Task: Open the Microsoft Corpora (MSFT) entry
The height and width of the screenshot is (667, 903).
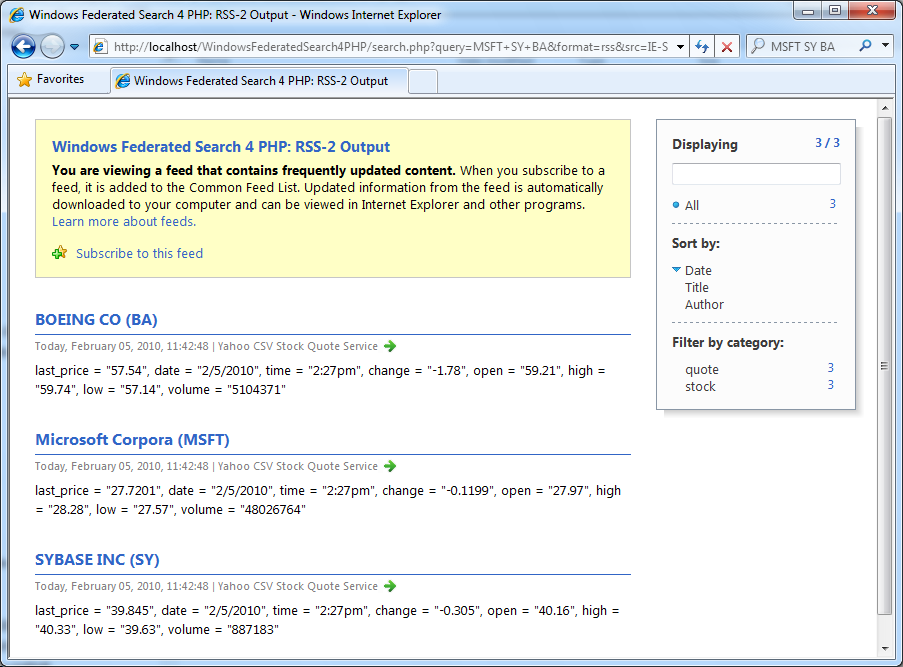Action: 132,439
